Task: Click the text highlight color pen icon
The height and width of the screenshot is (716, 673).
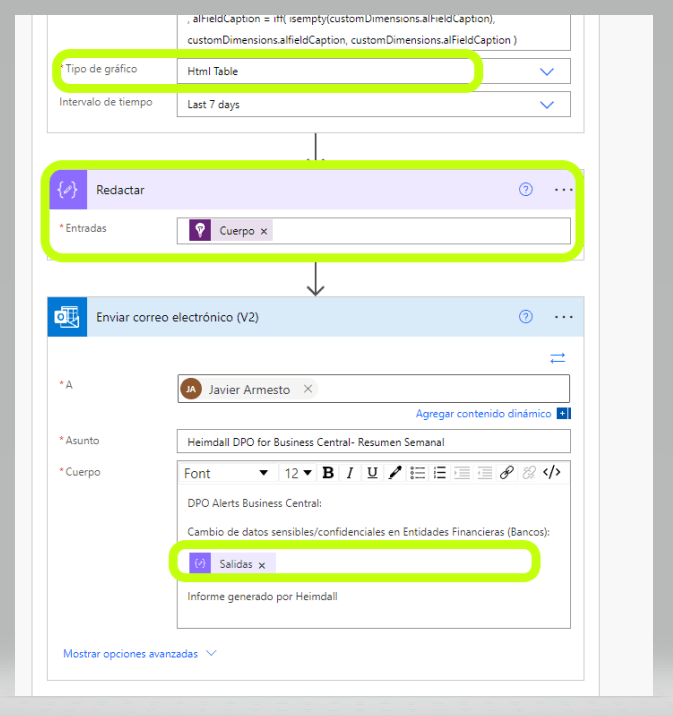Action: (395, 473)
